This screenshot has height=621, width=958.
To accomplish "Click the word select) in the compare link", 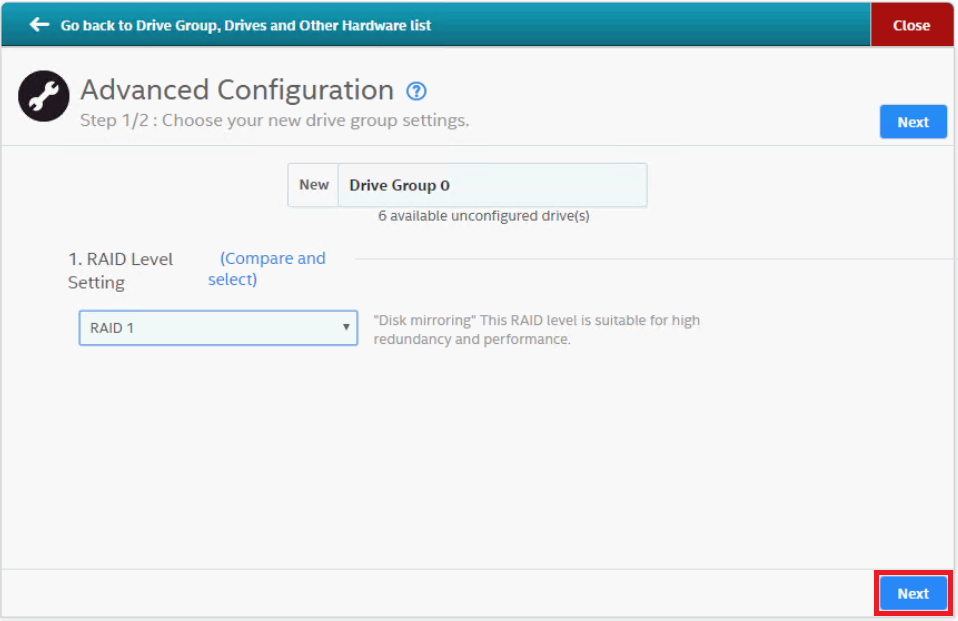I will pyautogui.click(x=232, y=280).
